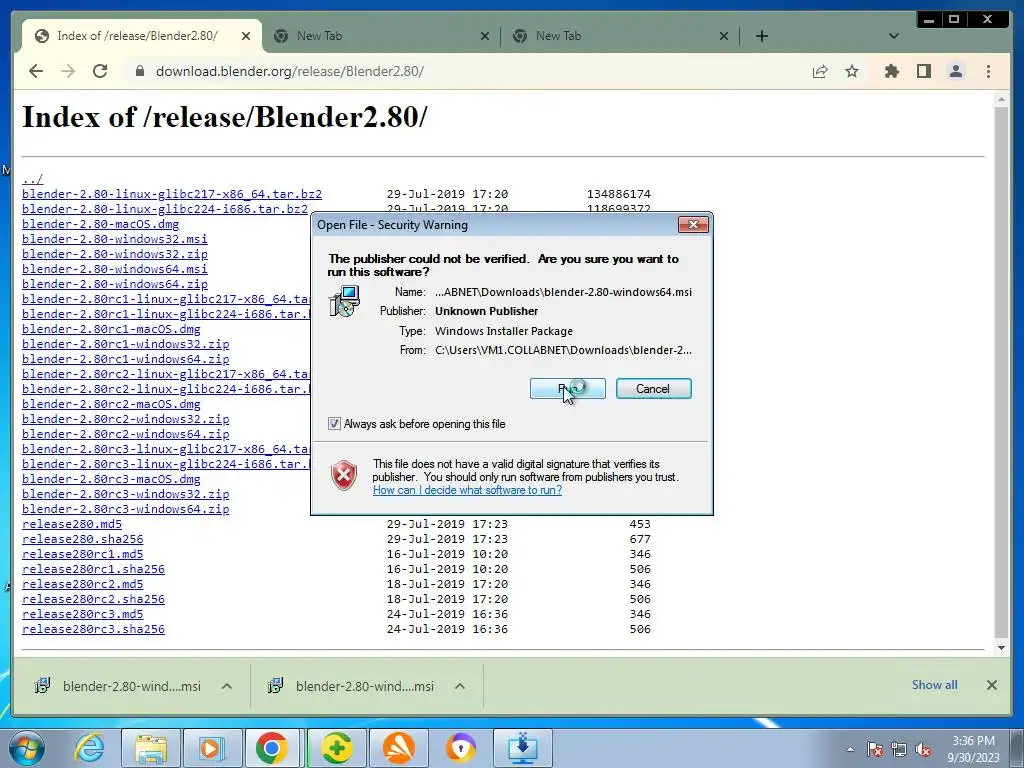
Task: Click the red shield warning icon in dialog
Action: click(344, 475)
